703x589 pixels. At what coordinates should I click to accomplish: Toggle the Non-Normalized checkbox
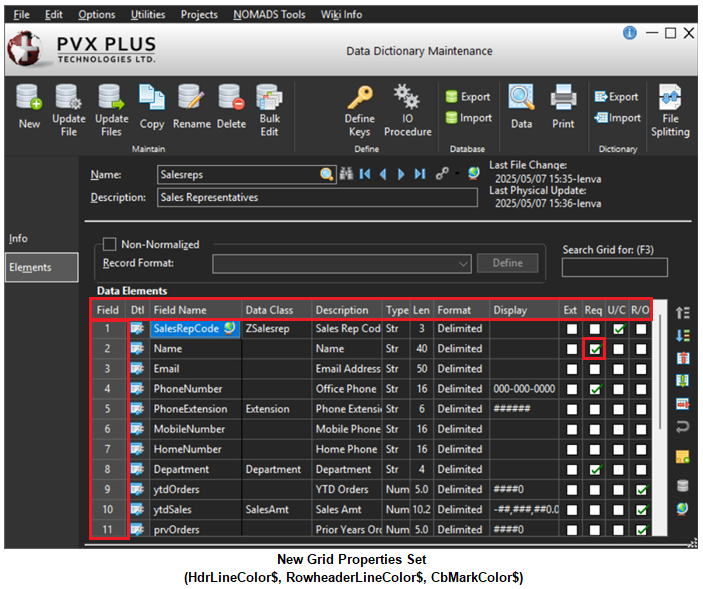point(110,244)
